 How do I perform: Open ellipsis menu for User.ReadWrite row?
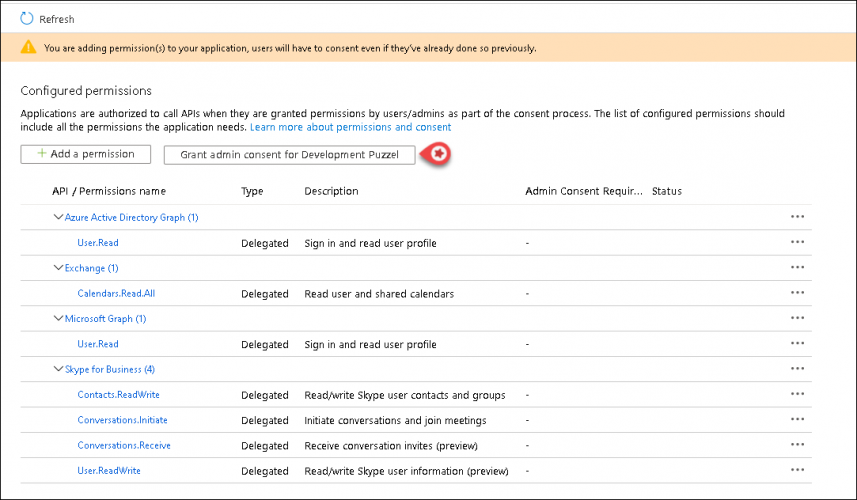(797, 471)
